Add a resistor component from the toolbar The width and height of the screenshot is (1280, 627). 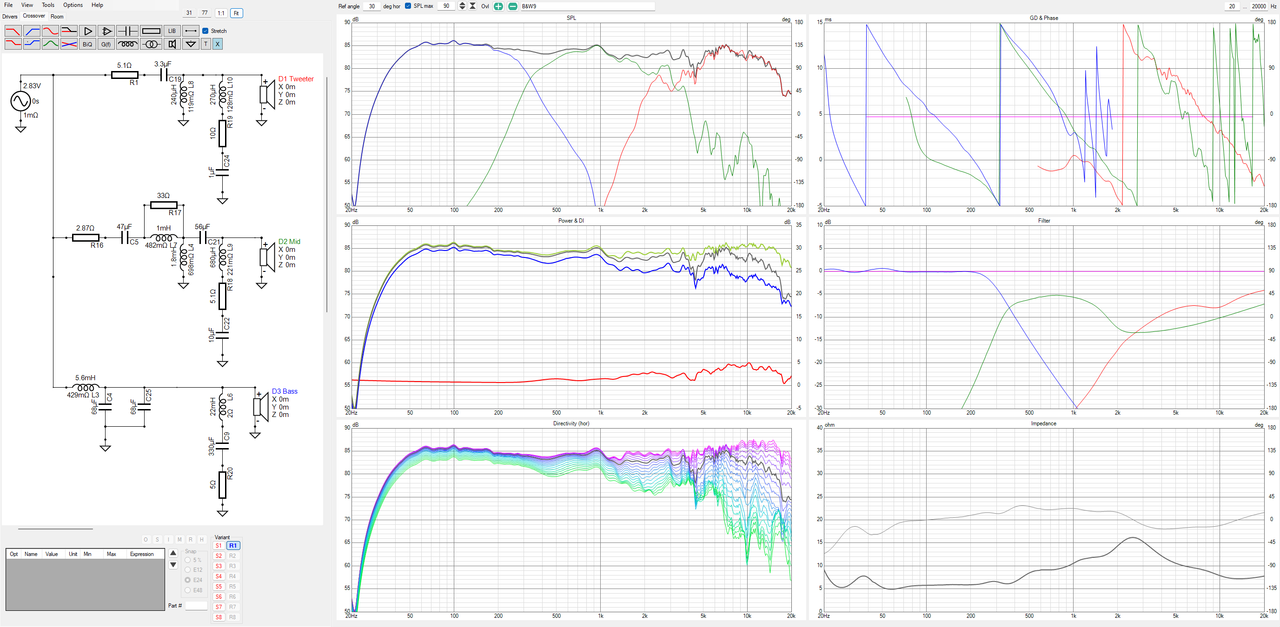(x=151, y=31)
